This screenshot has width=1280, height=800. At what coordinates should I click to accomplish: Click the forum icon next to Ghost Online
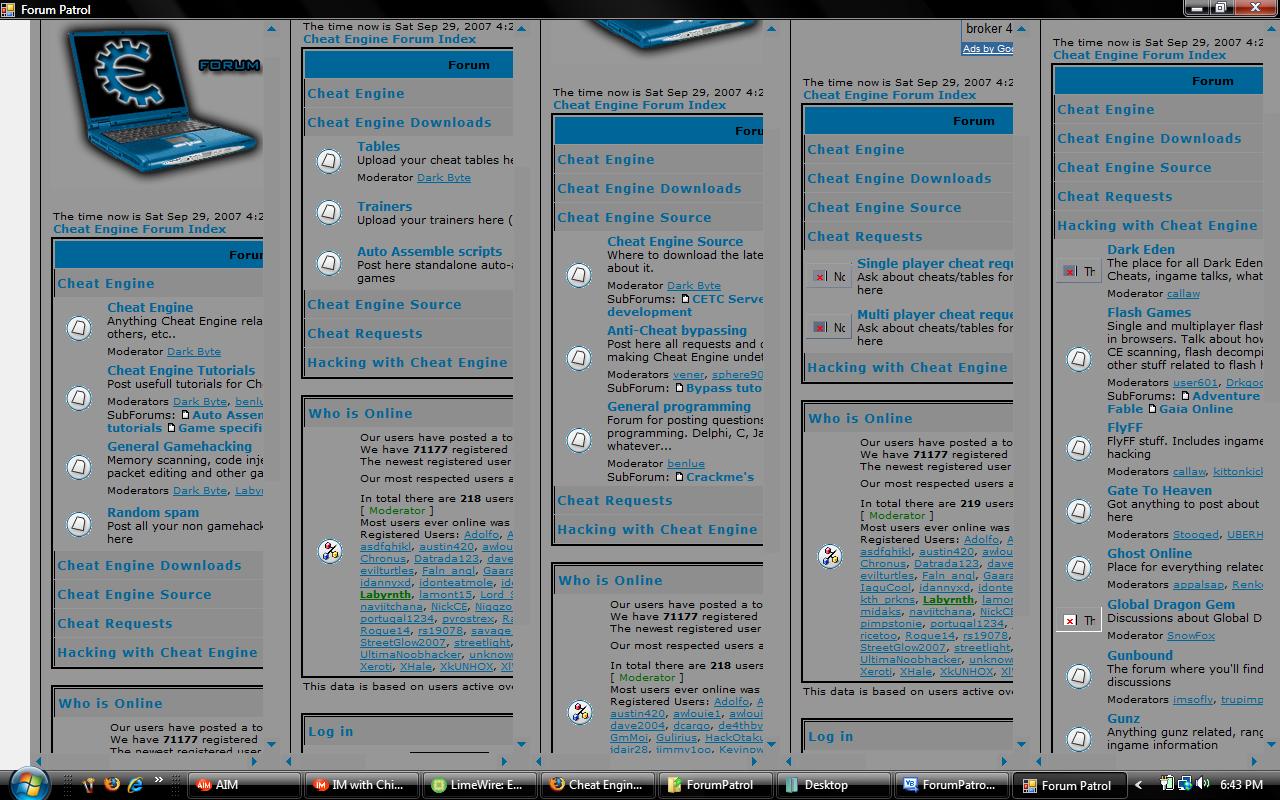1079,568
